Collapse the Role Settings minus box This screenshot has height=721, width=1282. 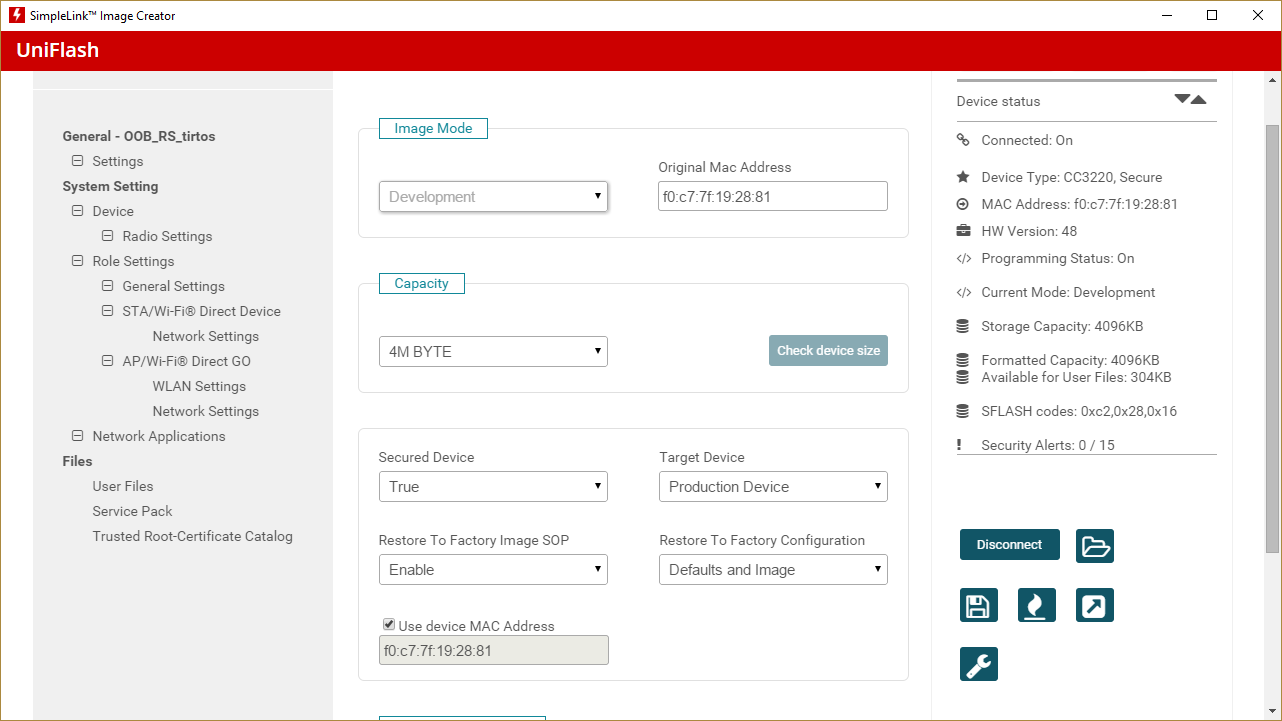(77, 261)
